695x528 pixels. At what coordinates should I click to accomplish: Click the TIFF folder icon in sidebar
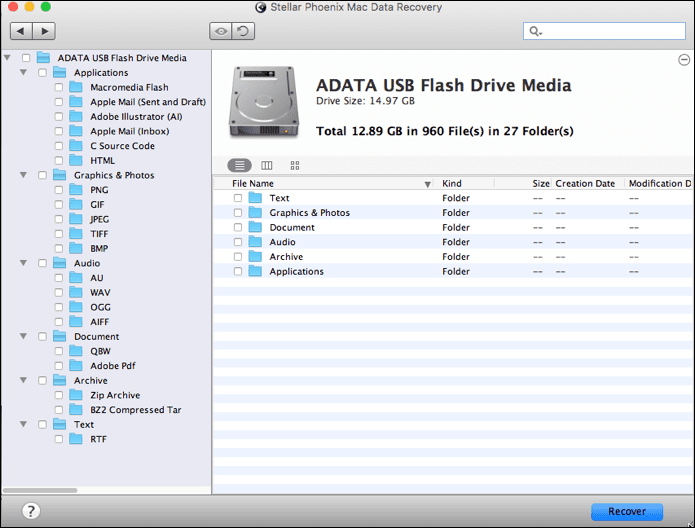(x=76, y=233)
